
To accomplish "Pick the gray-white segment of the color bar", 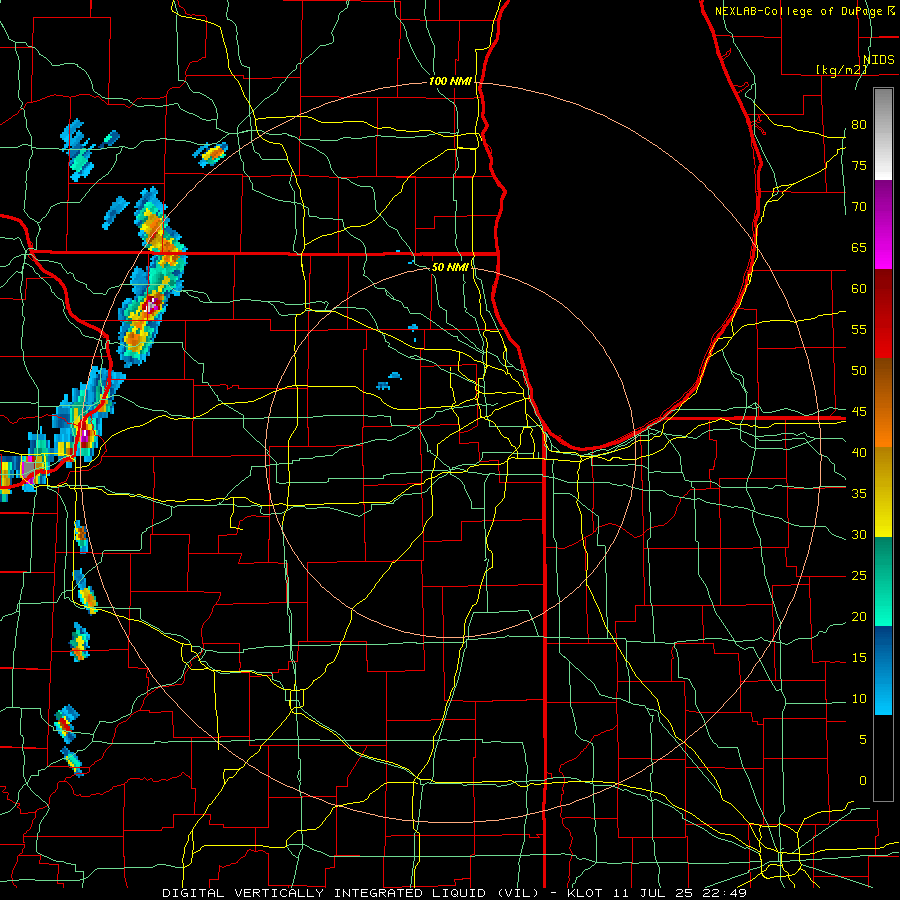I will pyautogui.click(x=883, y=134).
